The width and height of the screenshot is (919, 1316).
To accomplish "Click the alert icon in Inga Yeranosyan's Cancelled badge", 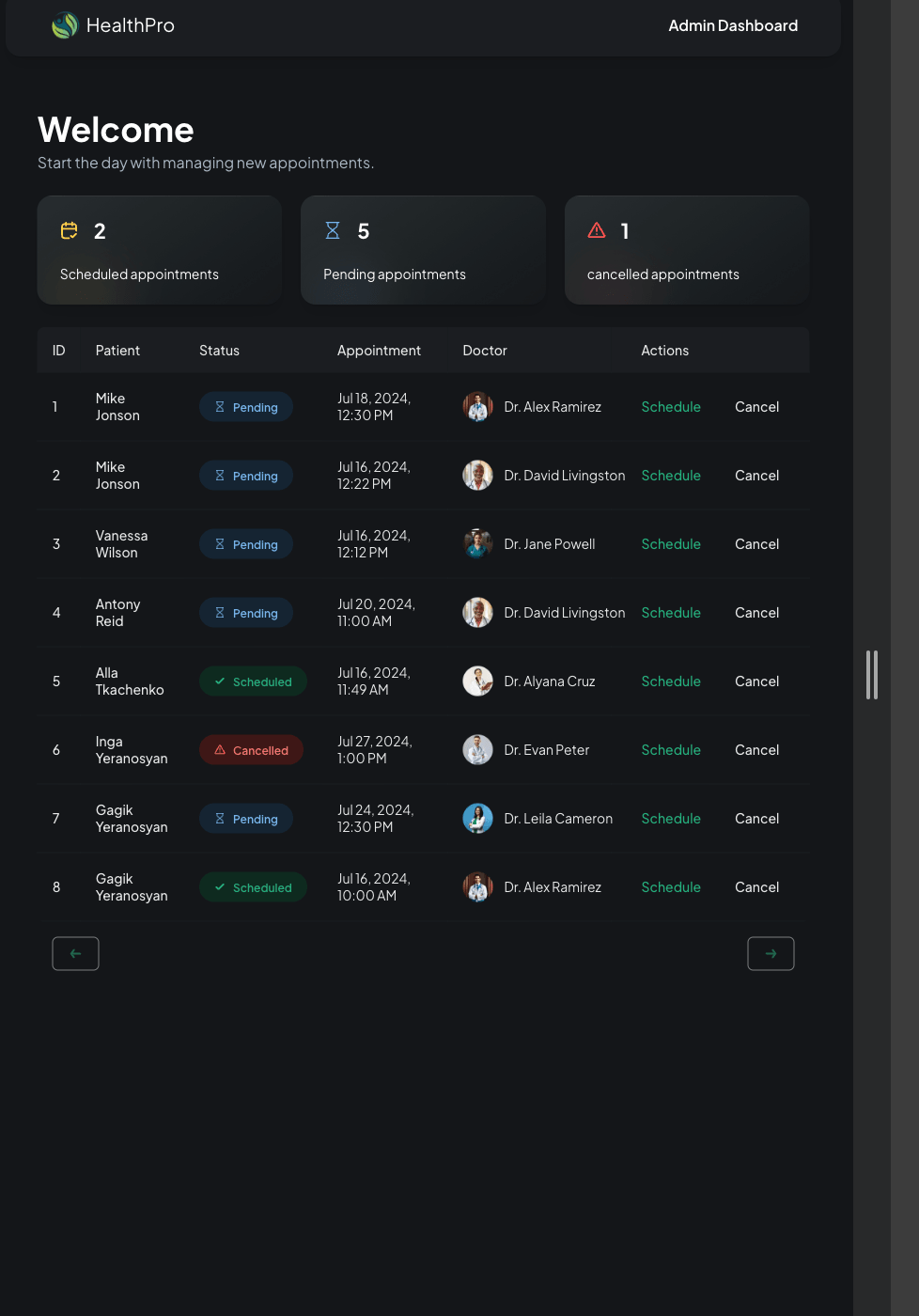I will (x=219, y=749).
